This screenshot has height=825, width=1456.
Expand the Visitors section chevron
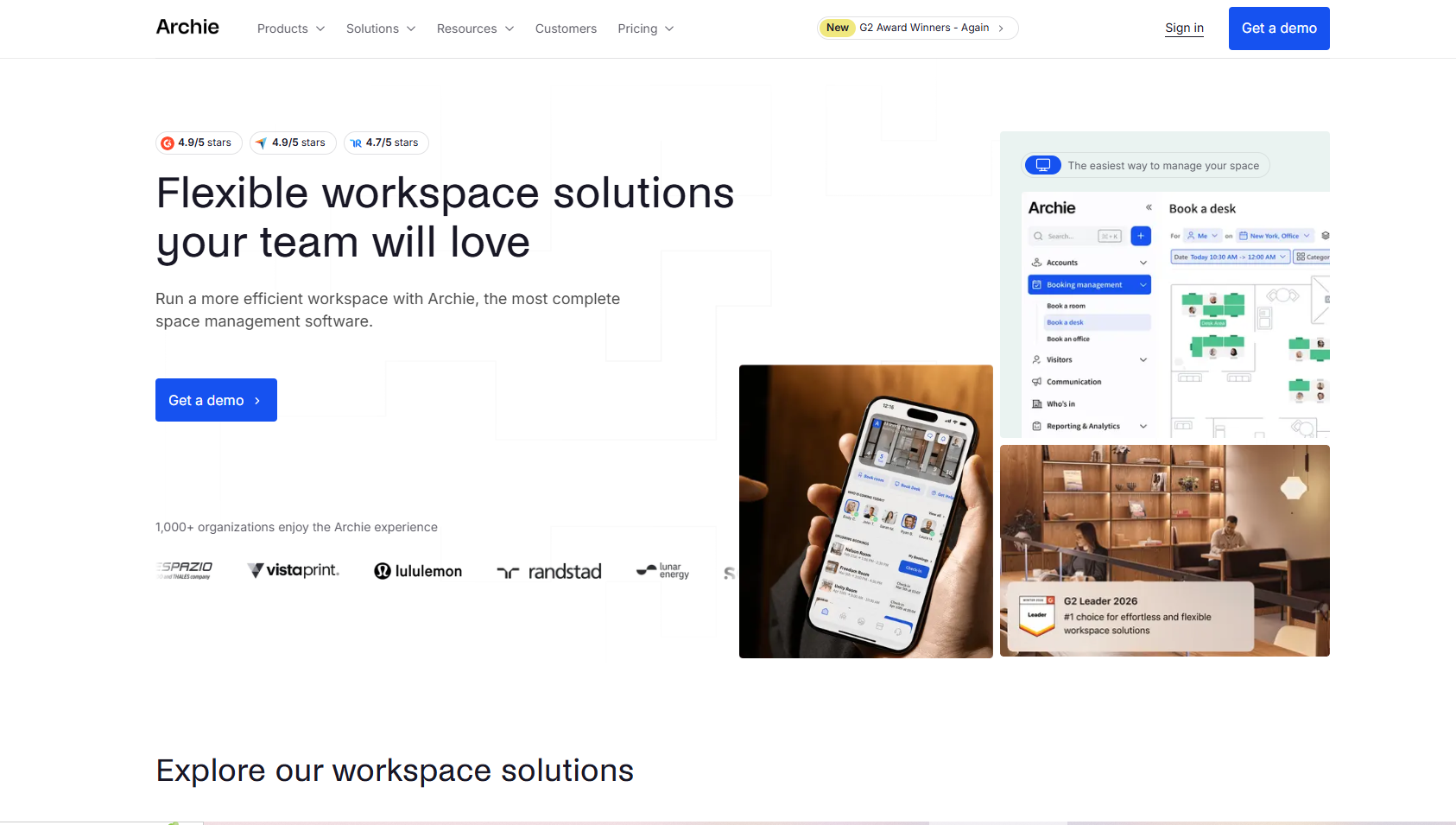tap(1143, 359)
